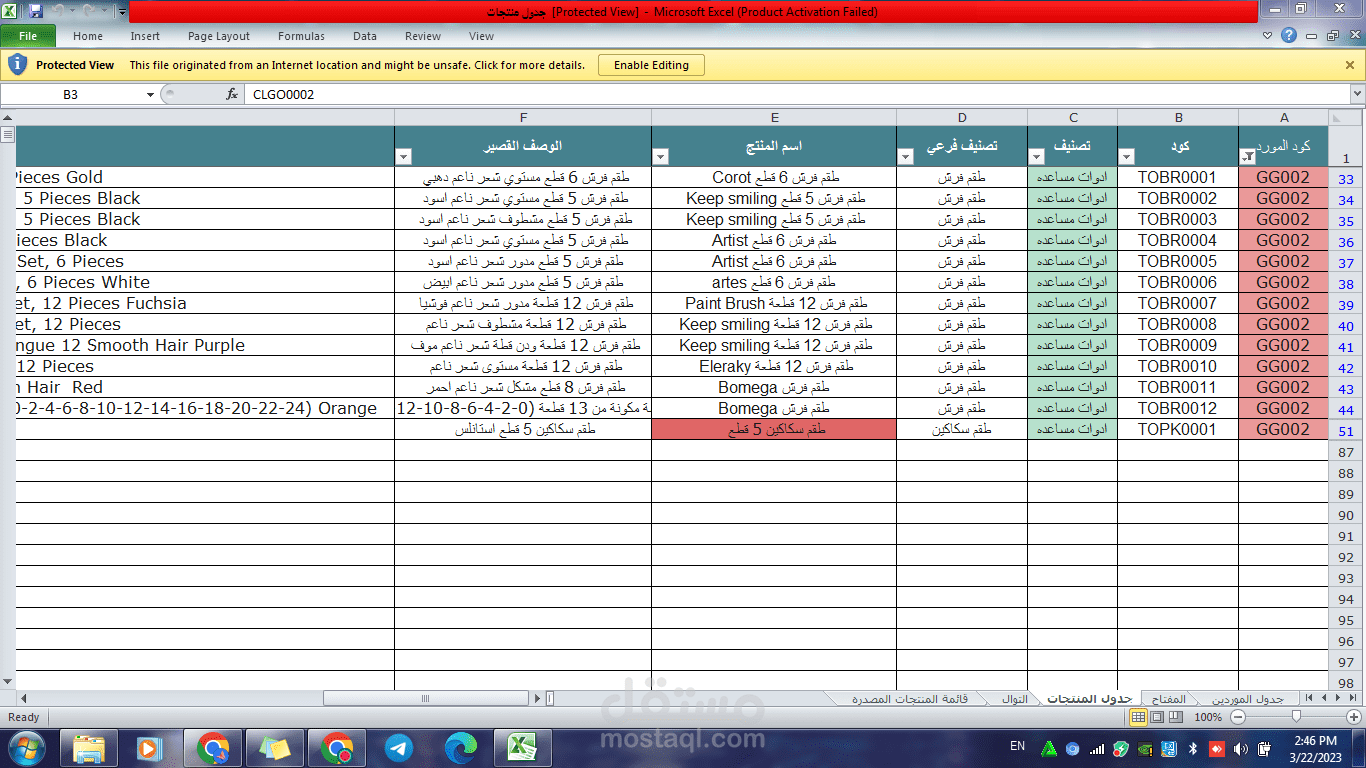Minimize the ribbon with the chevron icon
The image size is (1366, 768).
(x=1268, y=36)
